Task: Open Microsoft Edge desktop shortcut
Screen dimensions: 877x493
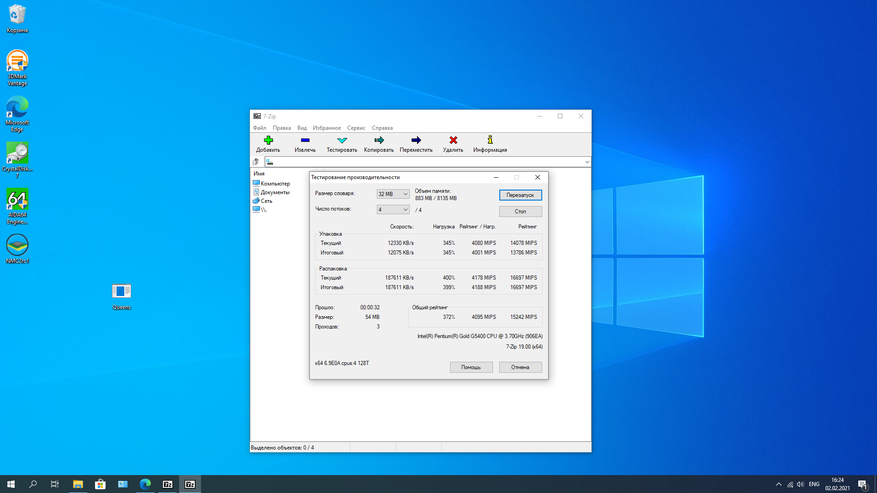Action: (17, 114)
